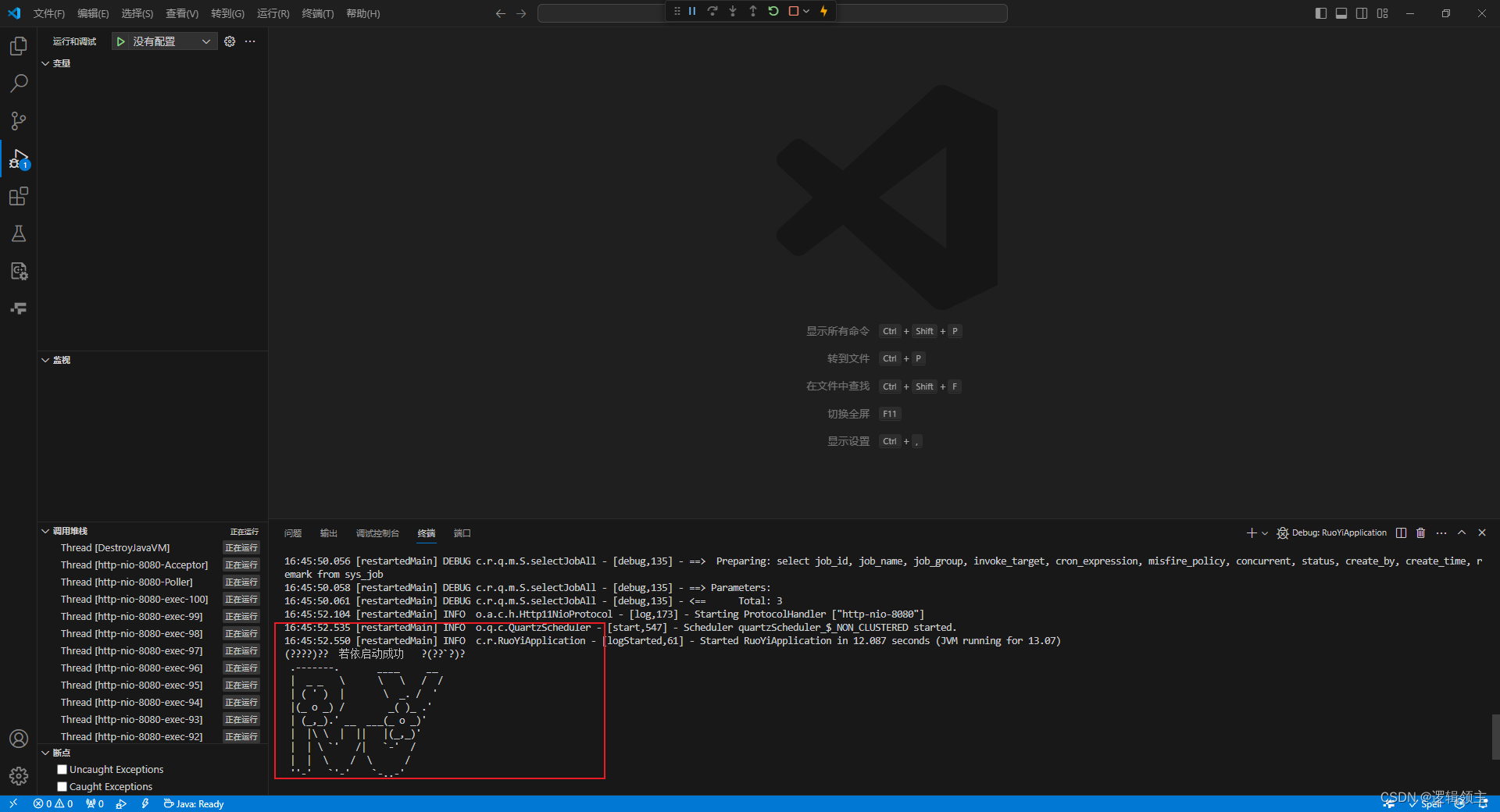Click the errors and warnings status item

[x=53, y=803]
